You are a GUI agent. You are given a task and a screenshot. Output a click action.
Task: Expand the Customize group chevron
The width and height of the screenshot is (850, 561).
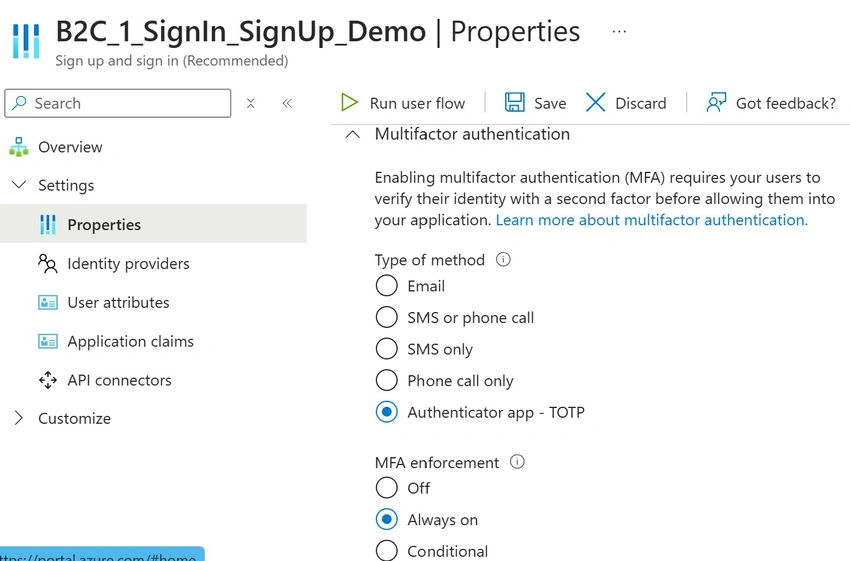point(18,418)
